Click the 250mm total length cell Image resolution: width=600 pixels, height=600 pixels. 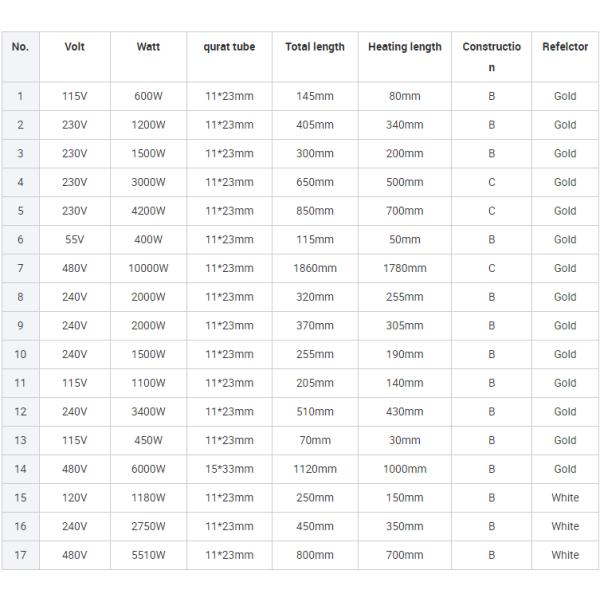point(315,498)
